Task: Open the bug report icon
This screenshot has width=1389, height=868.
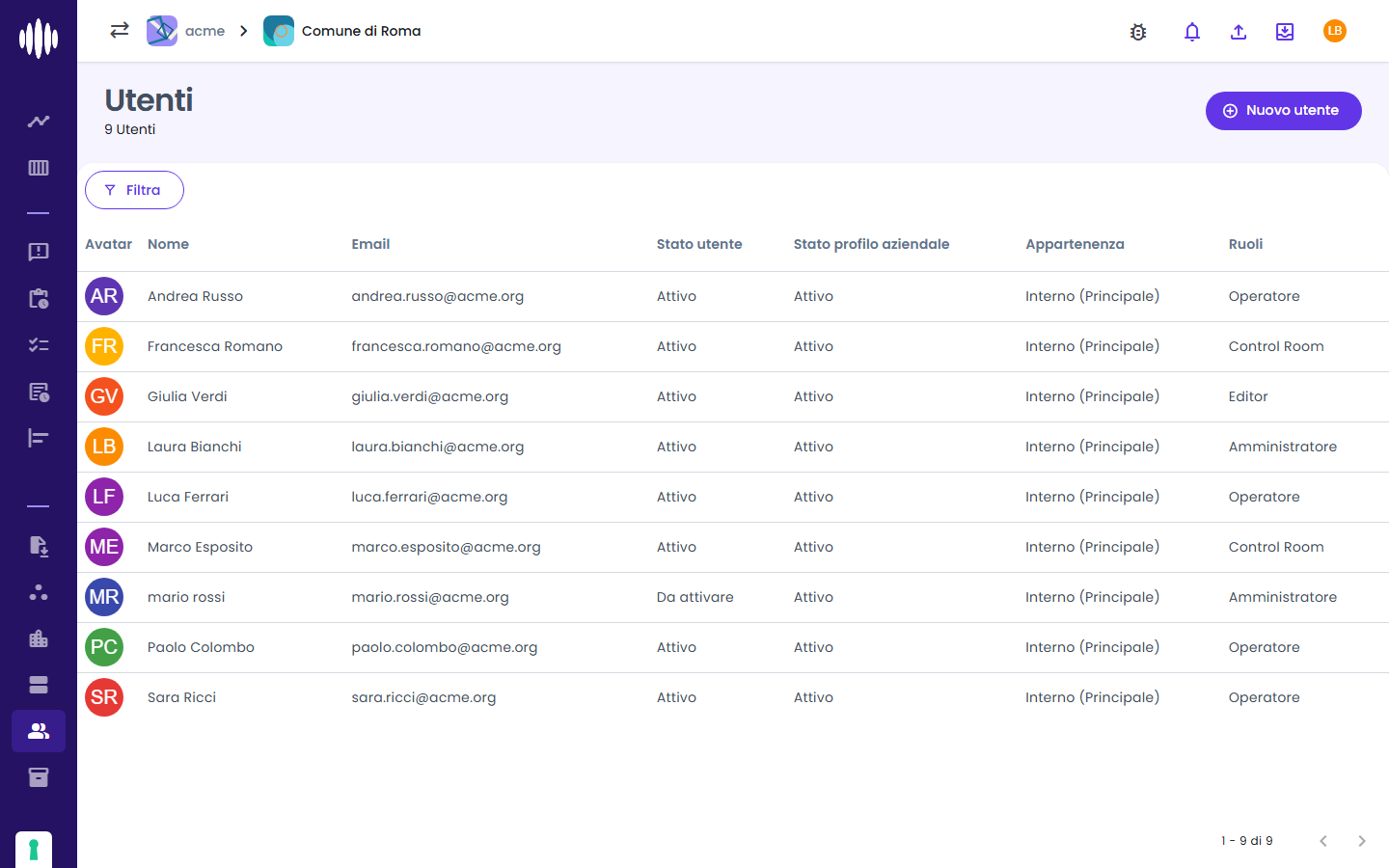Action: tap(1138, 32)
